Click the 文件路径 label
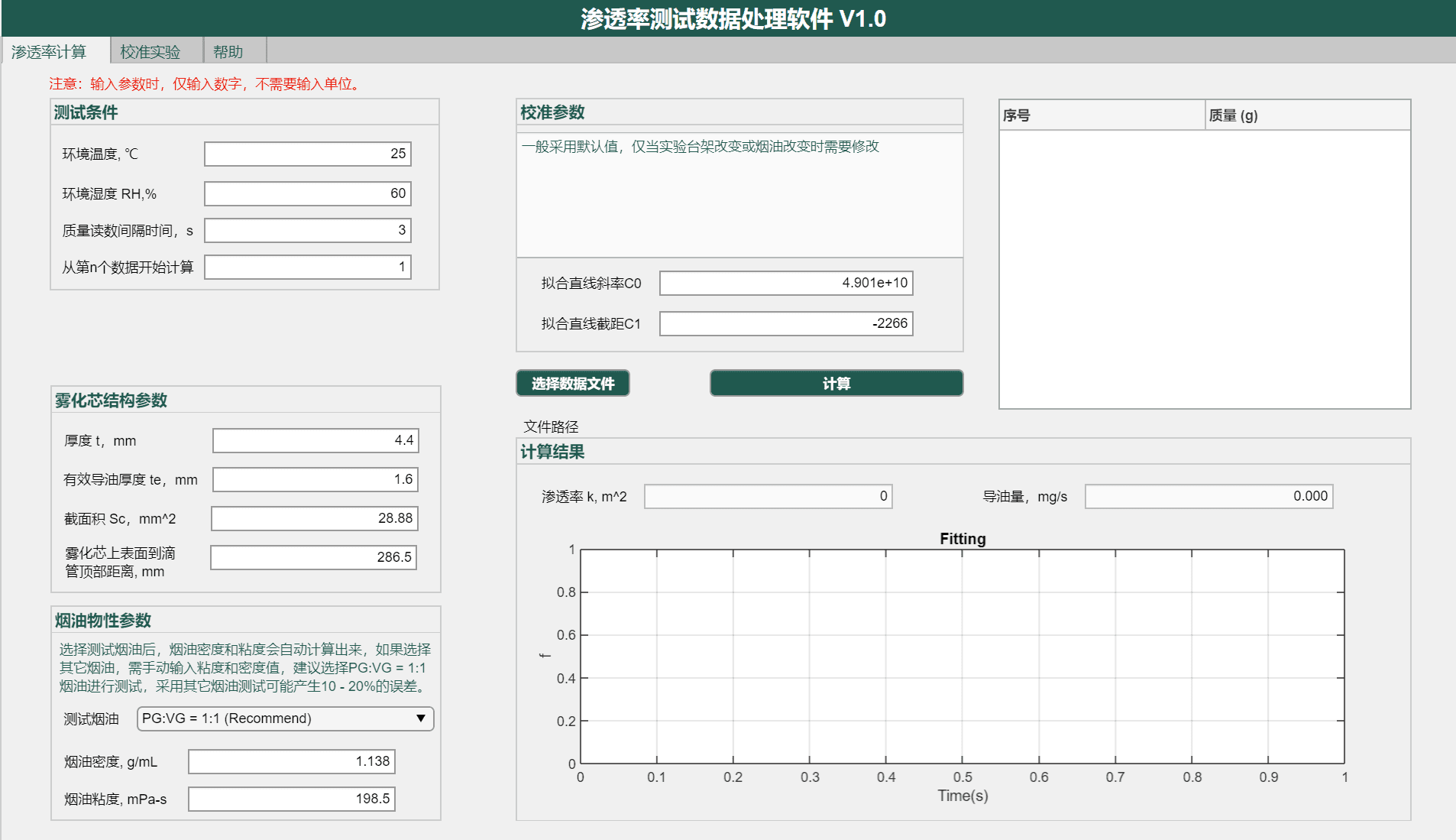Image resolution: width=1456 pixels, height=840 pixels. click(552, 426)
